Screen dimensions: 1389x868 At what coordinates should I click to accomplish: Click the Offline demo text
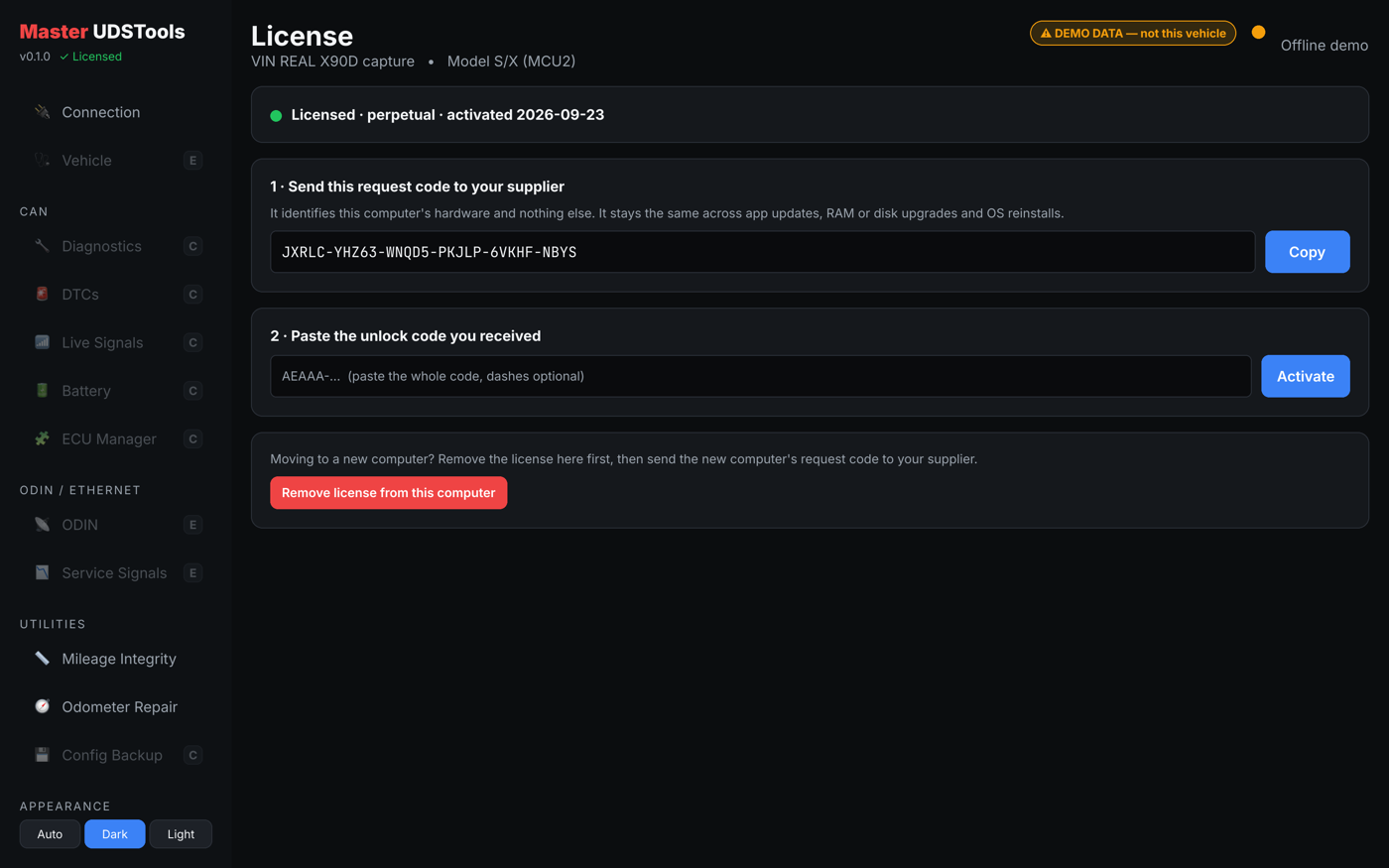[x=1324, y=46]
